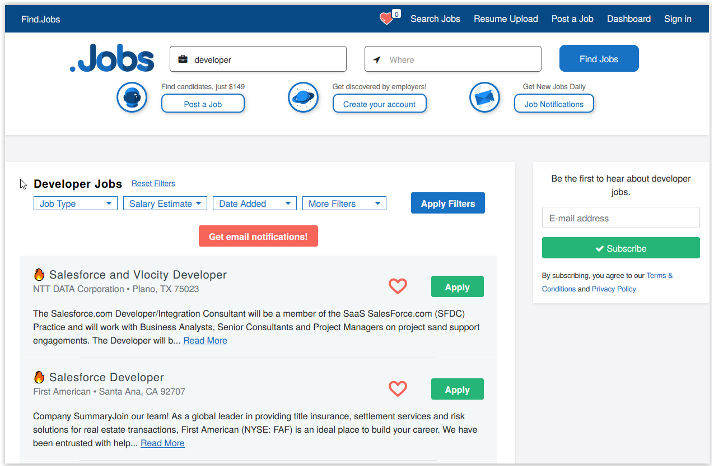Click the Find Jobs search button
Viewport: 712px width, 466px height.
(598, 59)
